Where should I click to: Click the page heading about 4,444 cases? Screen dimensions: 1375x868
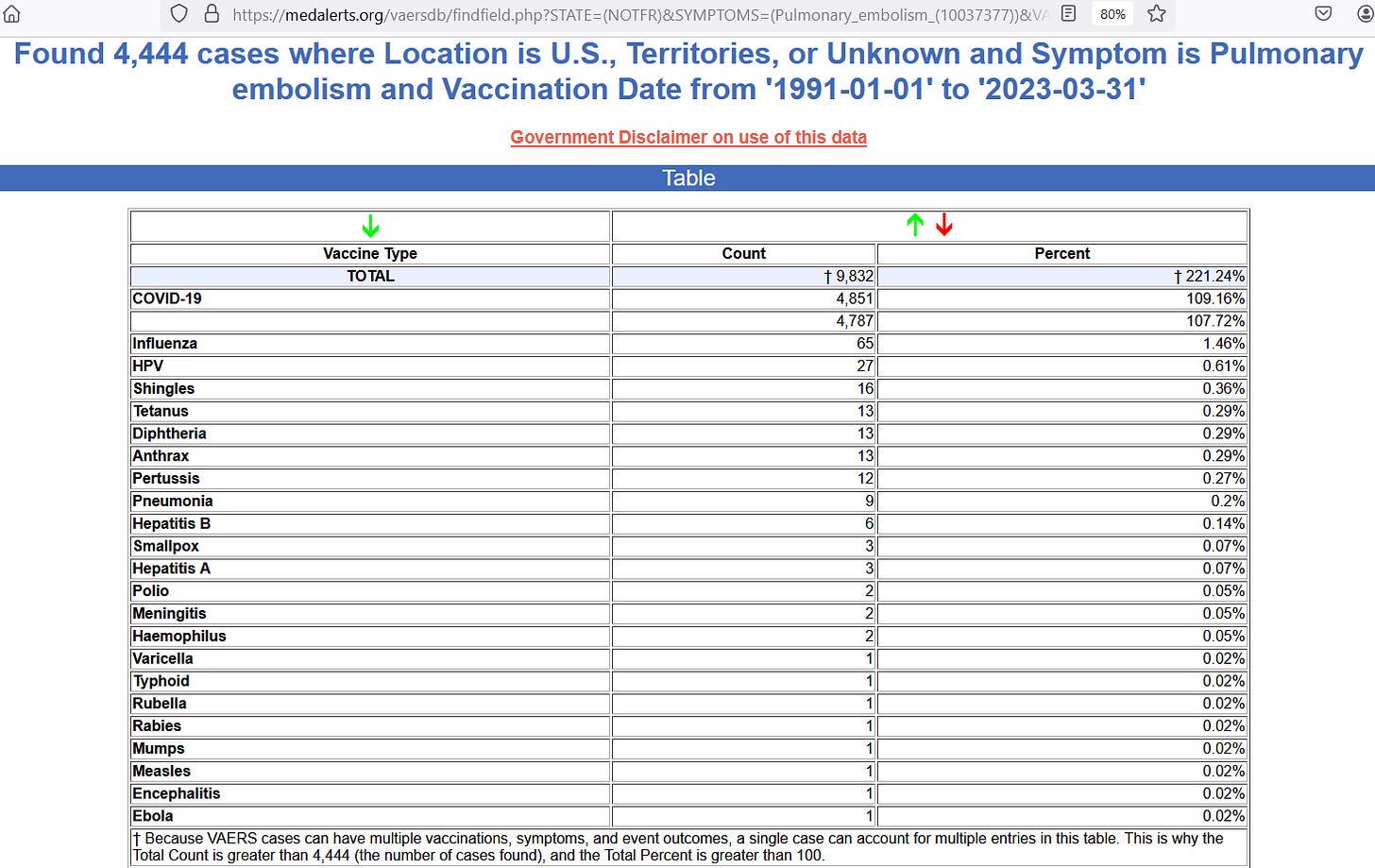688,71
